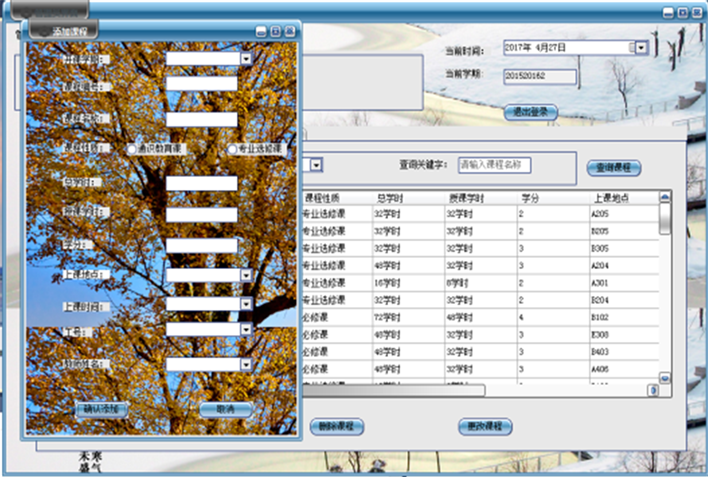Click the 退出登录 button

click(x=531, y=112)
